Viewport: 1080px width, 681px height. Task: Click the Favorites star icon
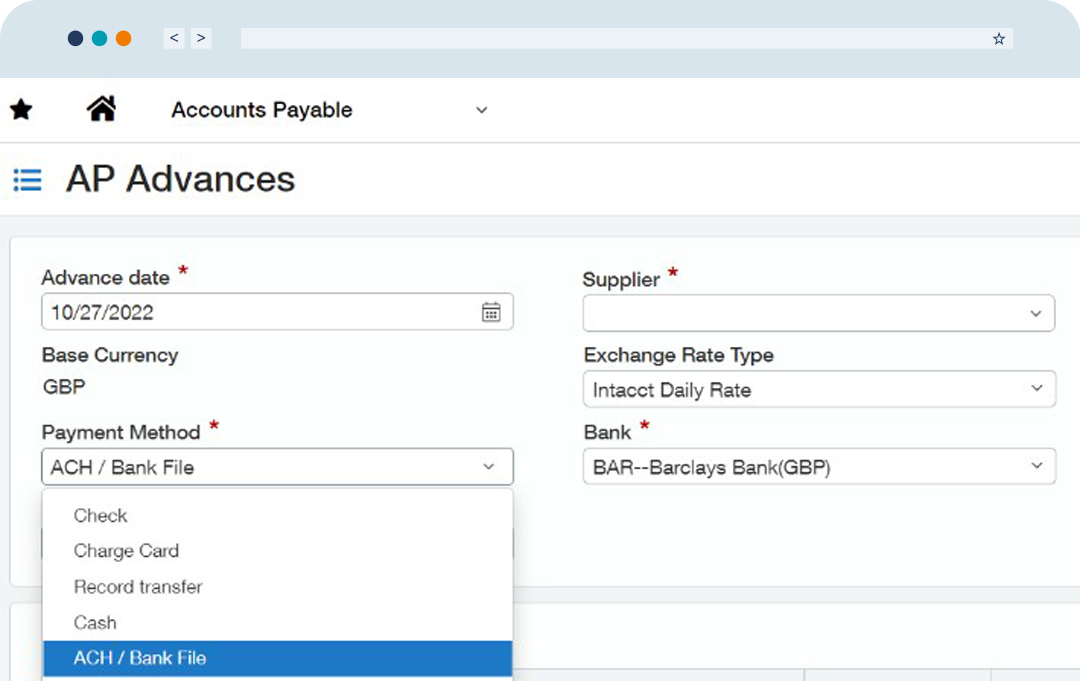pos(21,110)
